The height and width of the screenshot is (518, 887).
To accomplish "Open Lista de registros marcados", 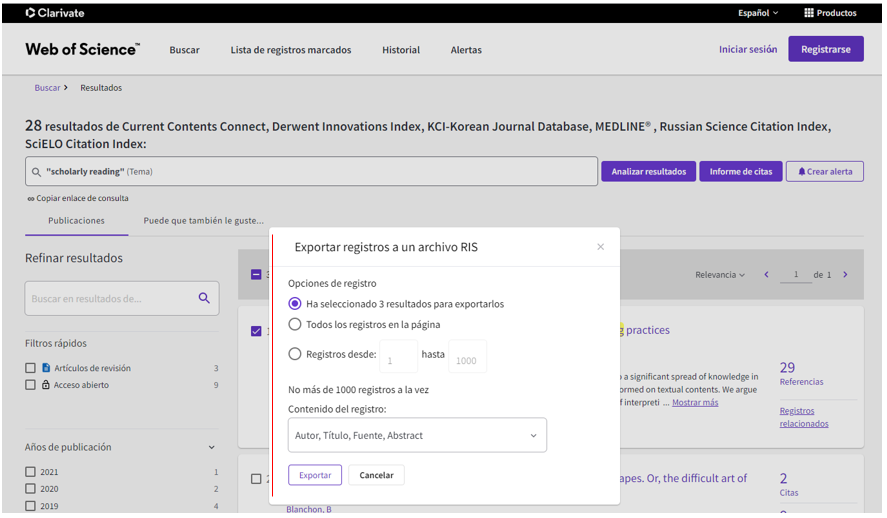I will (291, 50).
